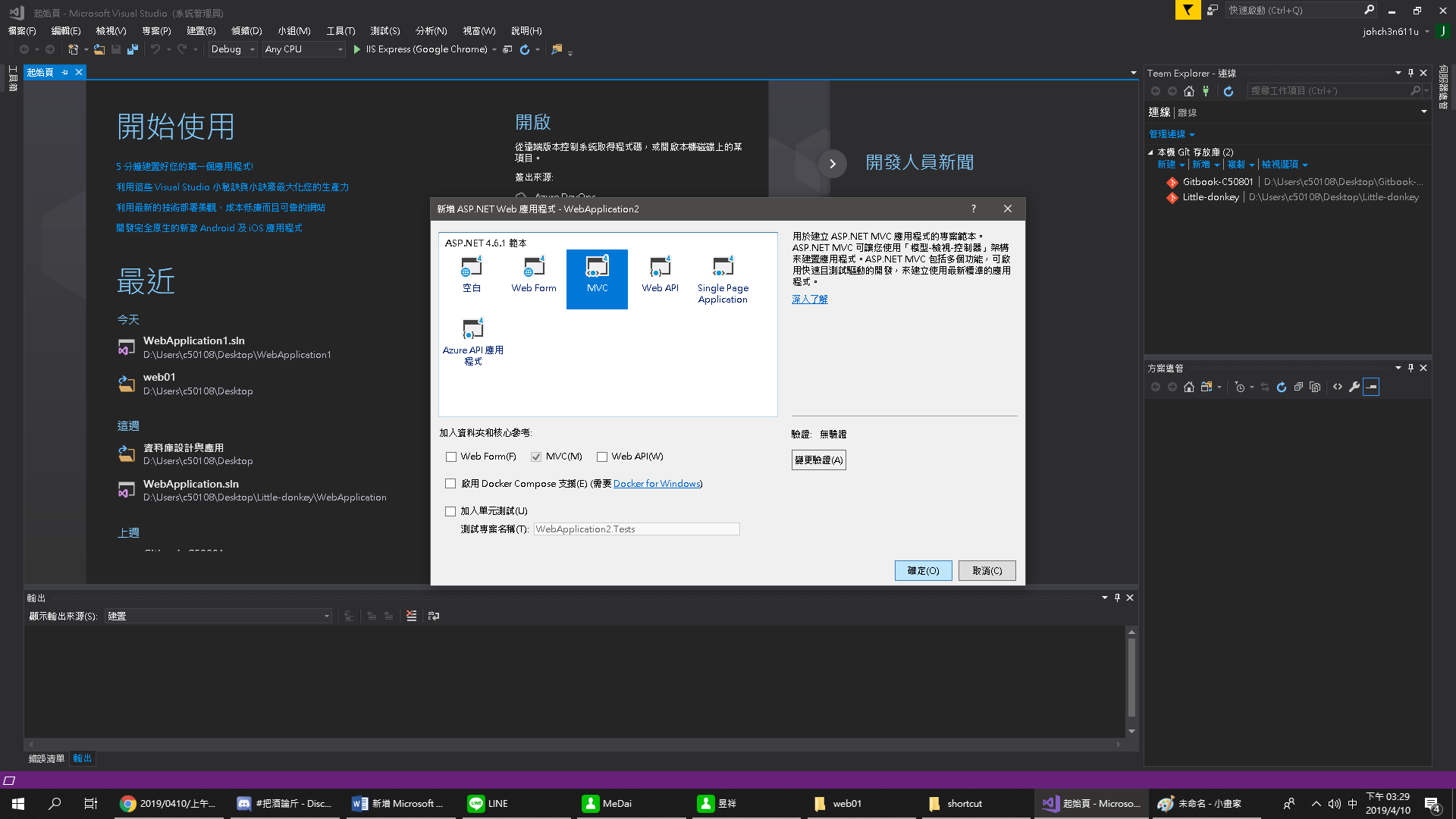This screenshot has width=1456, height=819.
Task: Click Solution Explorer's Show All Files icon
Action: pyautogui.click(x=1315, y=387)
